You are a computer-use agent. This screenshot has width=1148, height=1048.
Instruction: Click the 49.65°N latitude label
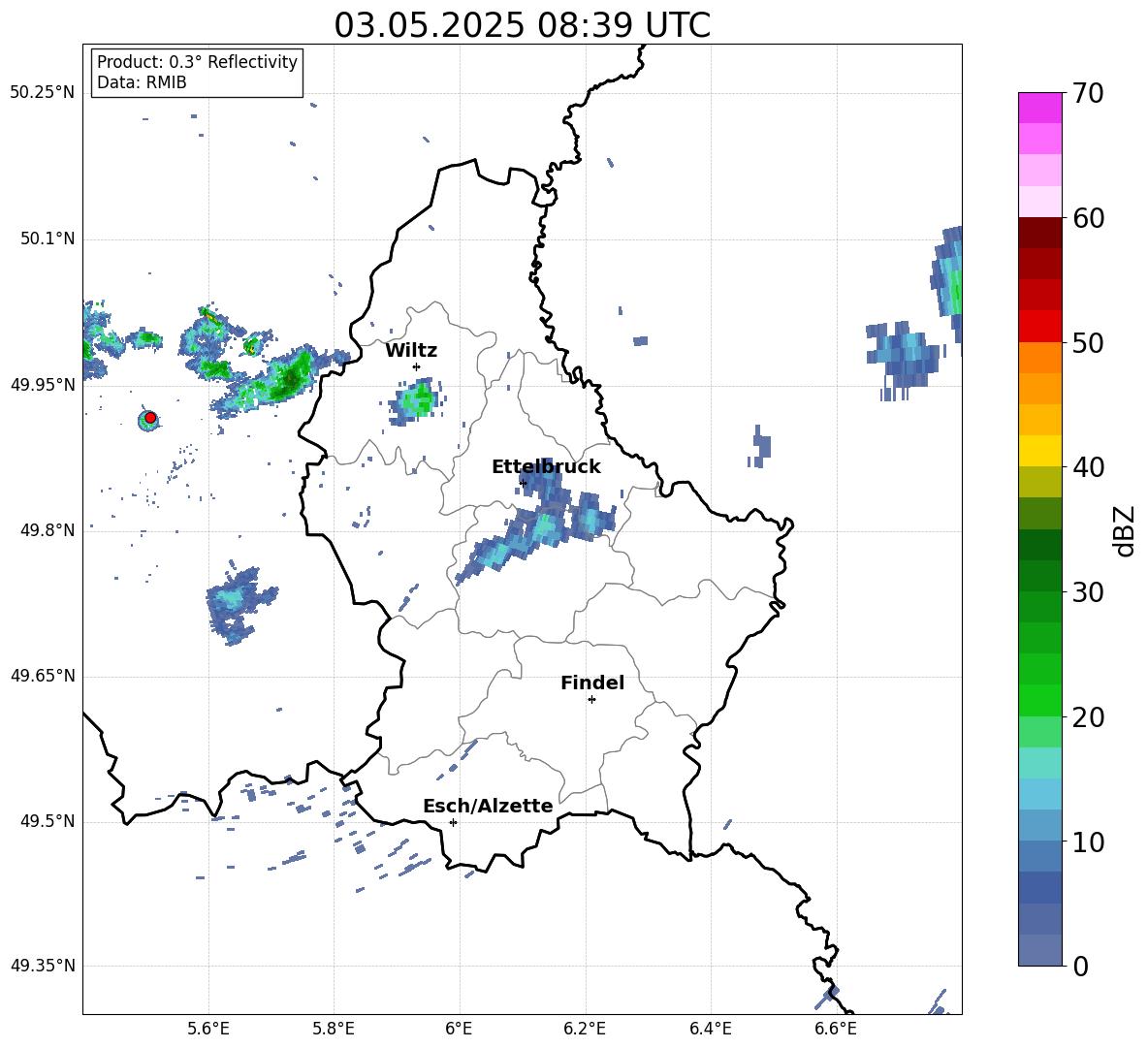click(43, 676)
